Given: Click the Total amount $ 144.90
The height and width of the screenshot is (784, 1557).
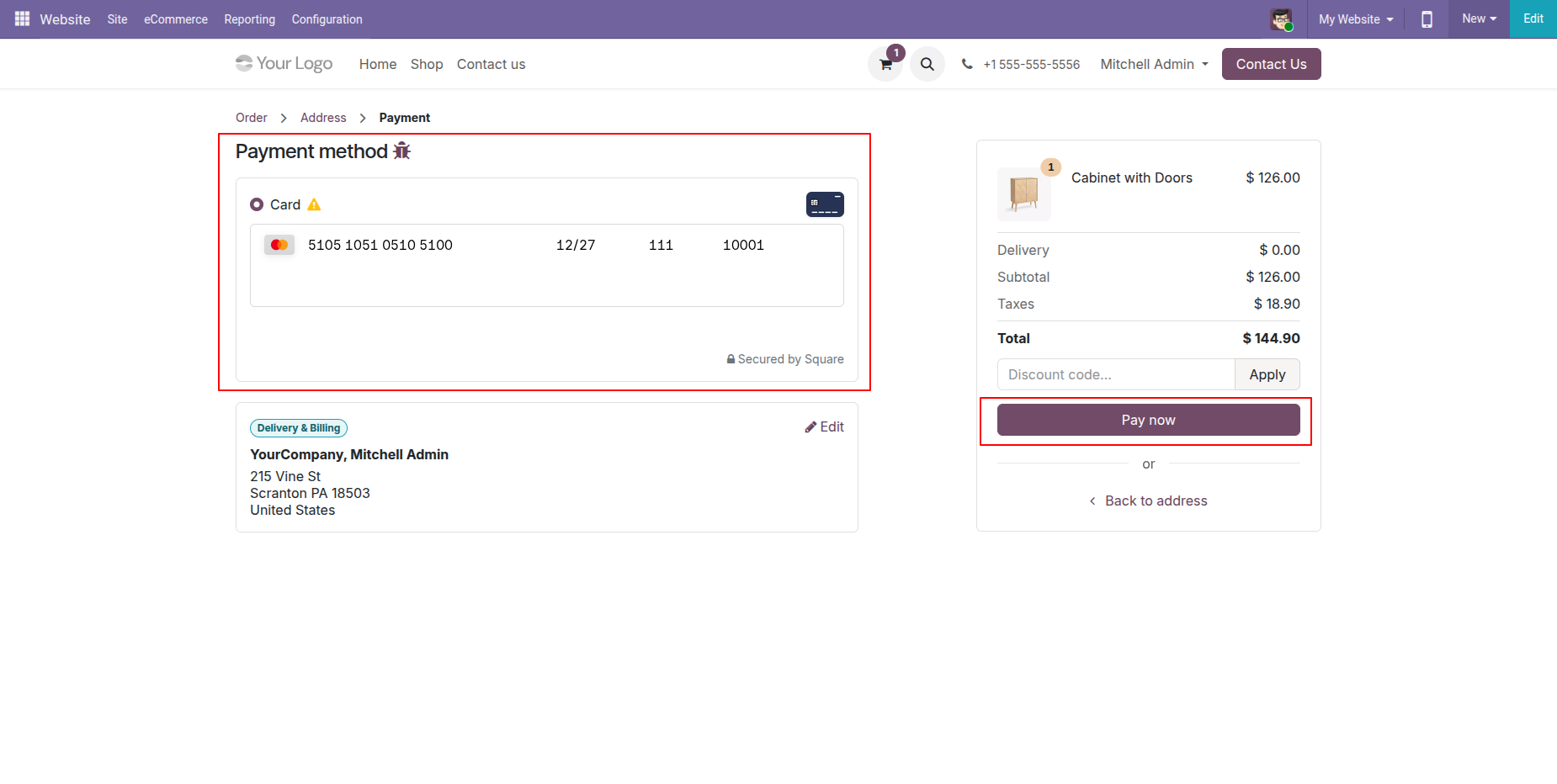Looking at the screenshot, I should click(x=1271, y=338).
